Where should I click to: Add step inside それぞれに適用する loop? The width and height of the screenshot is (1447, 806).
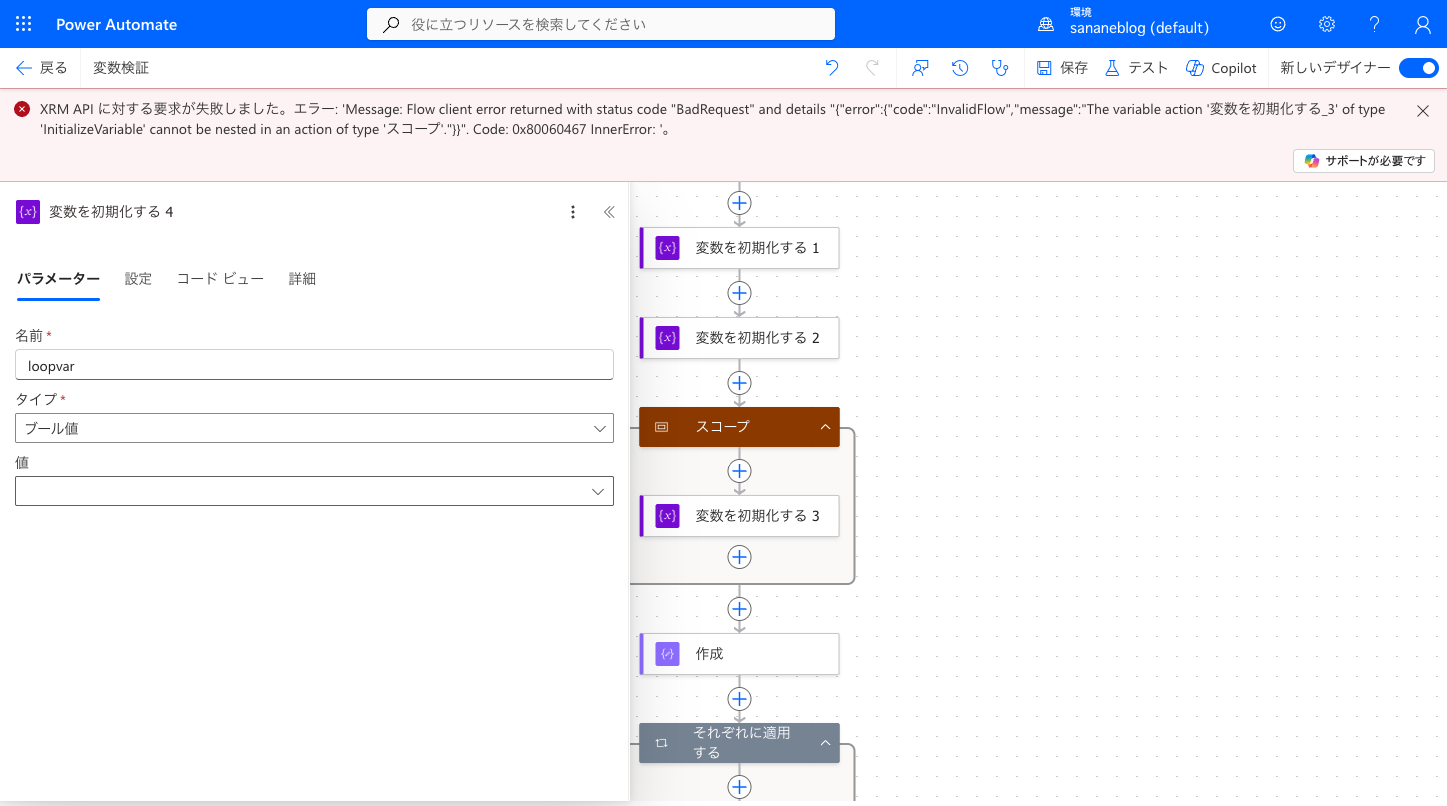739,787
